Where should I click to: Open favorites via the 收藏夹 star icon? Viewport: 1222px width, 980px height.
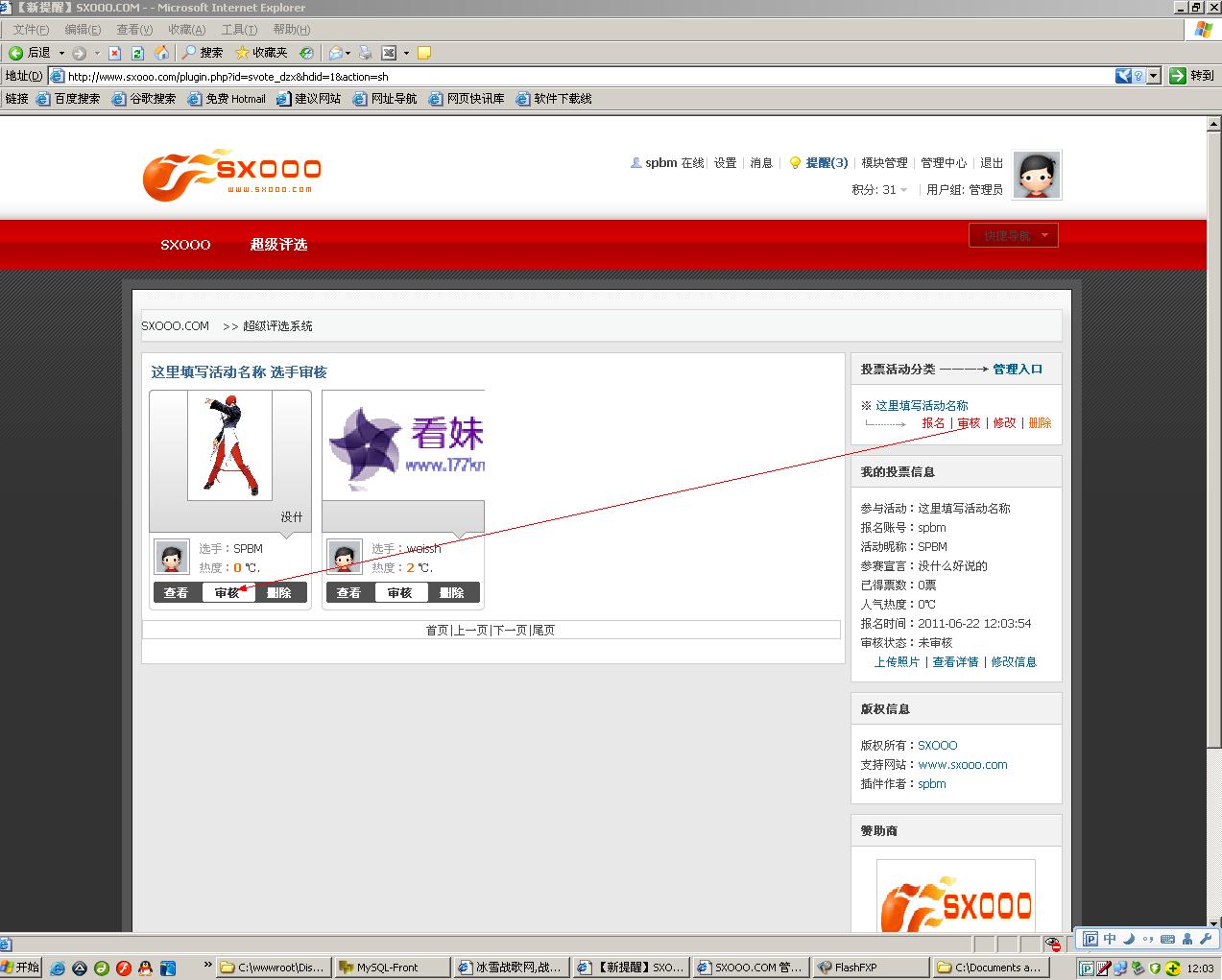tap(243, 53)
